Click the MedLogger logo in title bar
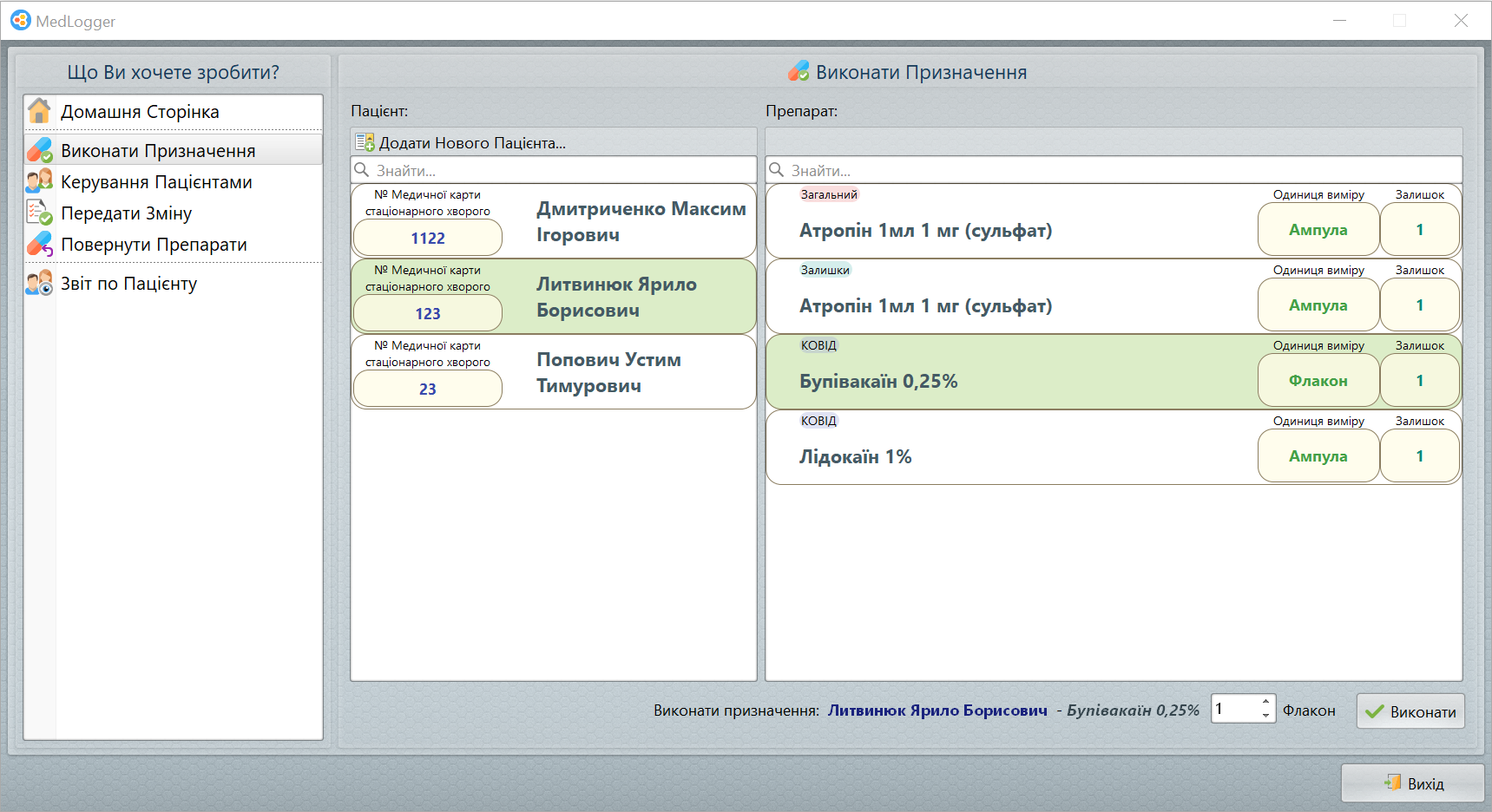 click(20, 20)
